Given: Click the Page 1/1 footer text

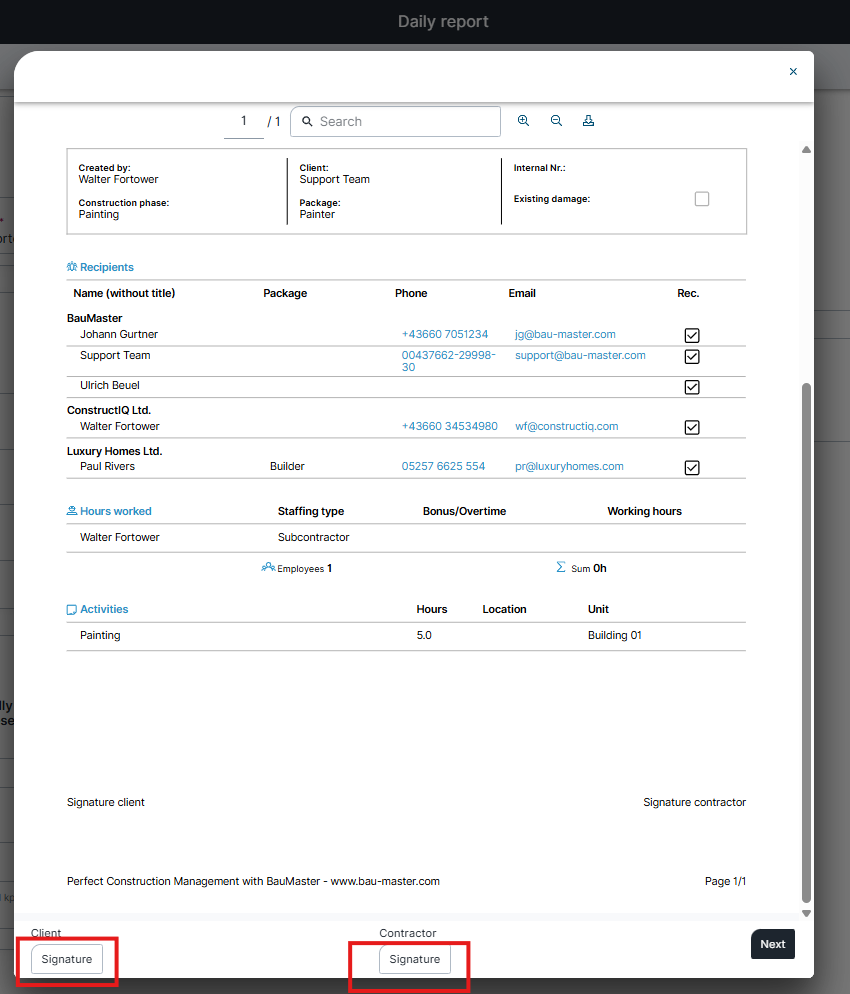Looking at the screenshot, I should pyautogui.click(x=725, y=881).
